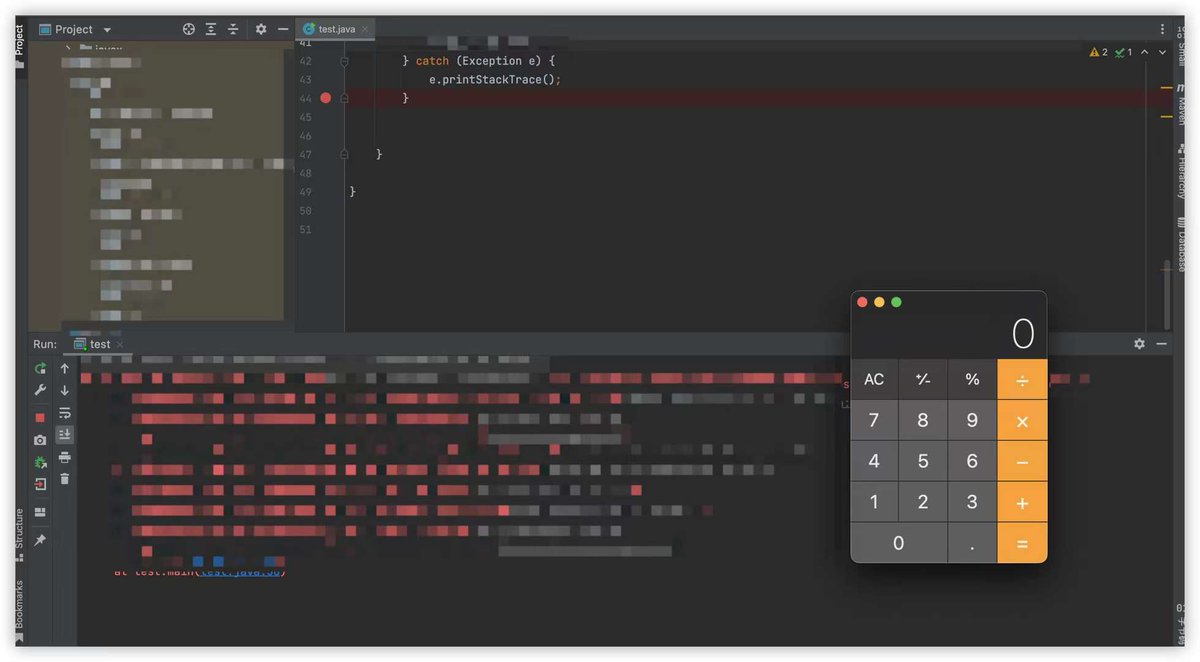The image size is (1200, 662).
Task: Collapse code fold marker at line 44
Action: coord(344,98)
